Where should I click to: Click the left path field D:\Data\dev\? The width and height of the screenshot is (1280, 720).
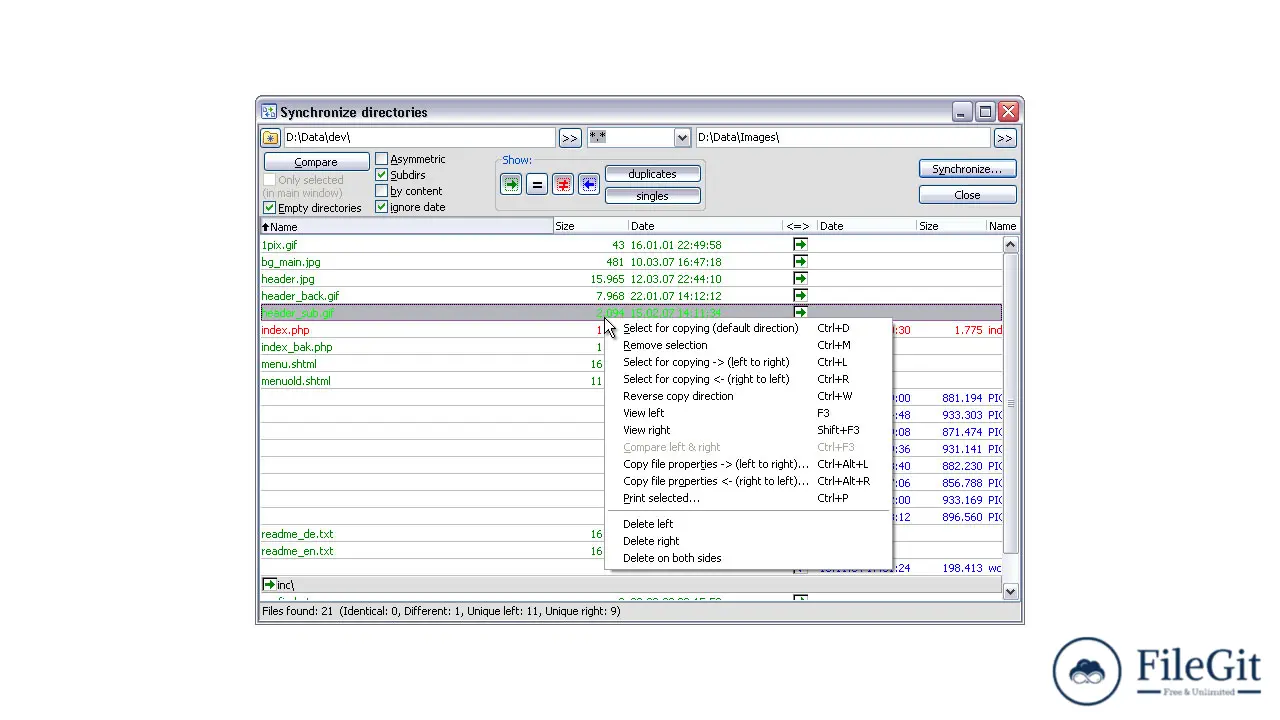click(418, 138)
